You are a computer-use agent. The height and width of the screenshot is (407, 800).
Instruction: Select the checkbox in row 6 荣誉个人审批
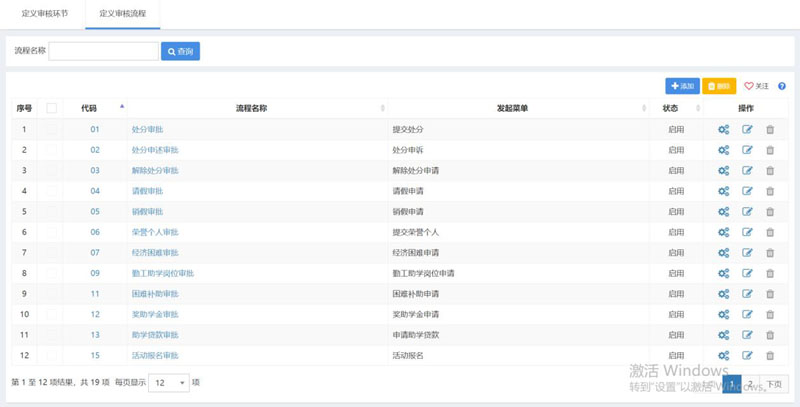tap(52, 232)
